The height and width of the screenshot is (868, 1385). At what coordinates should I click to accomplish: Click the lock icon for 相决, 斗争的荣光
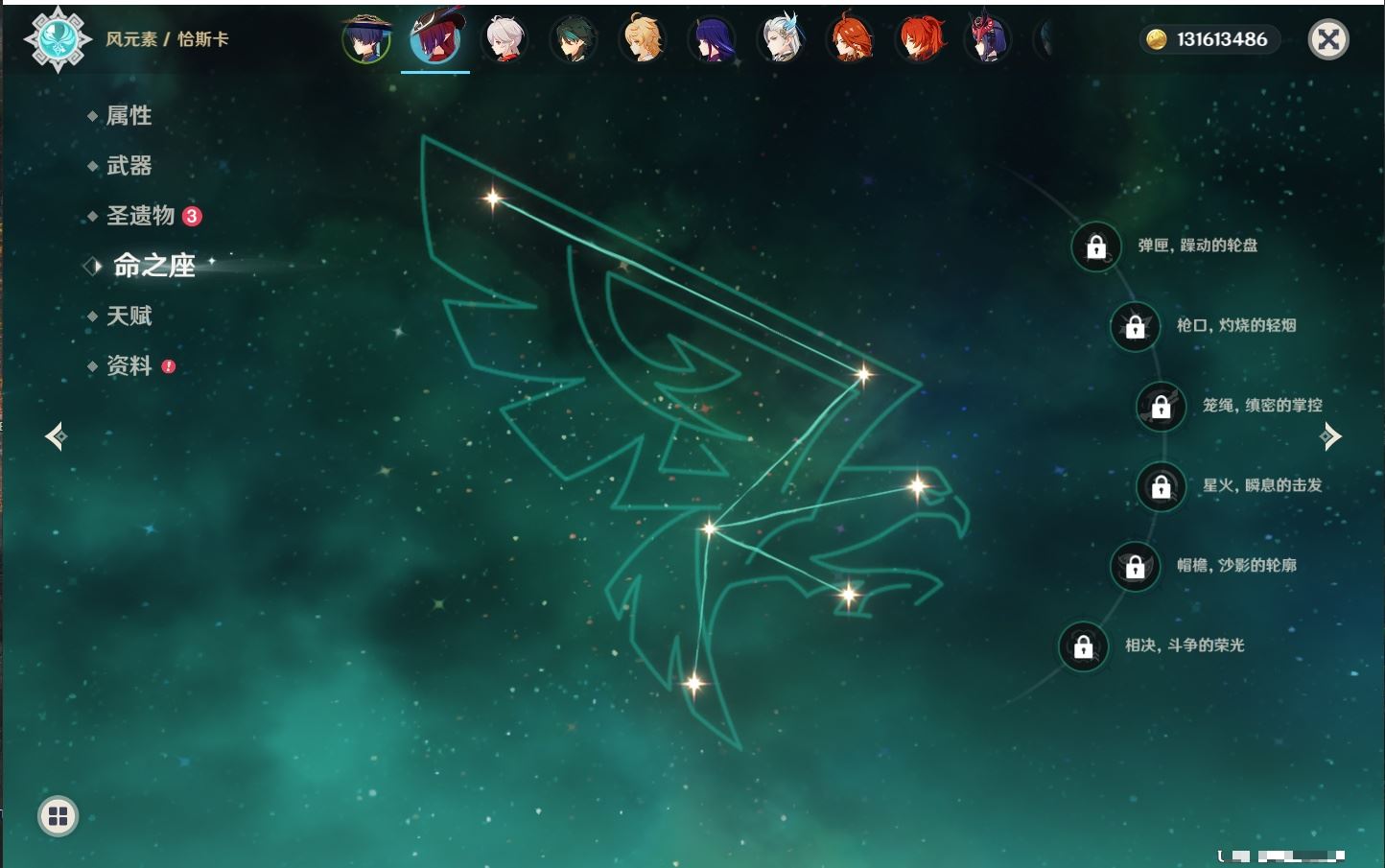[1084, 647]
